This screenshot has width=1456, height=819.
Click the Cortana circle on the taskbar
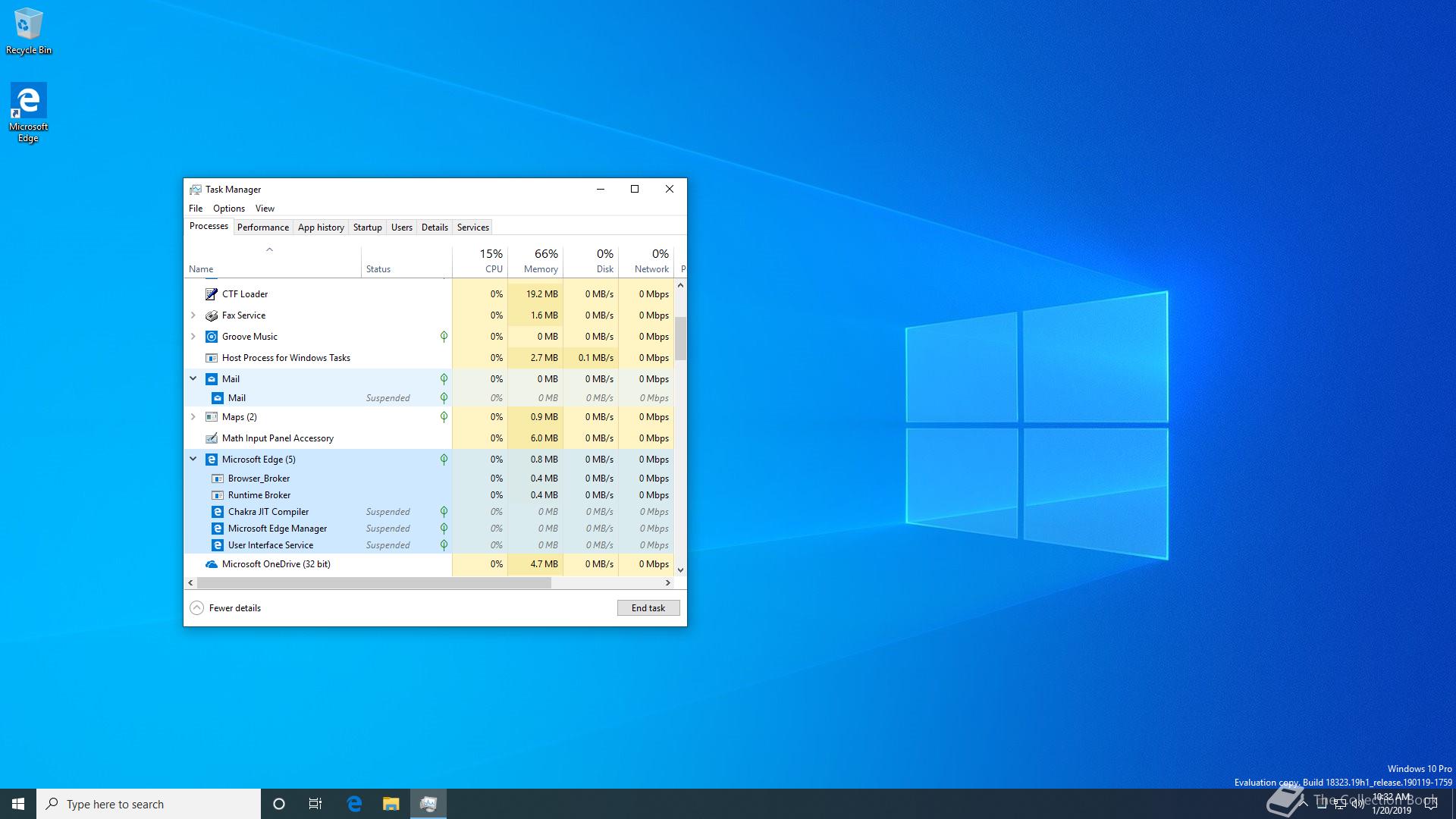coord(279,804)
